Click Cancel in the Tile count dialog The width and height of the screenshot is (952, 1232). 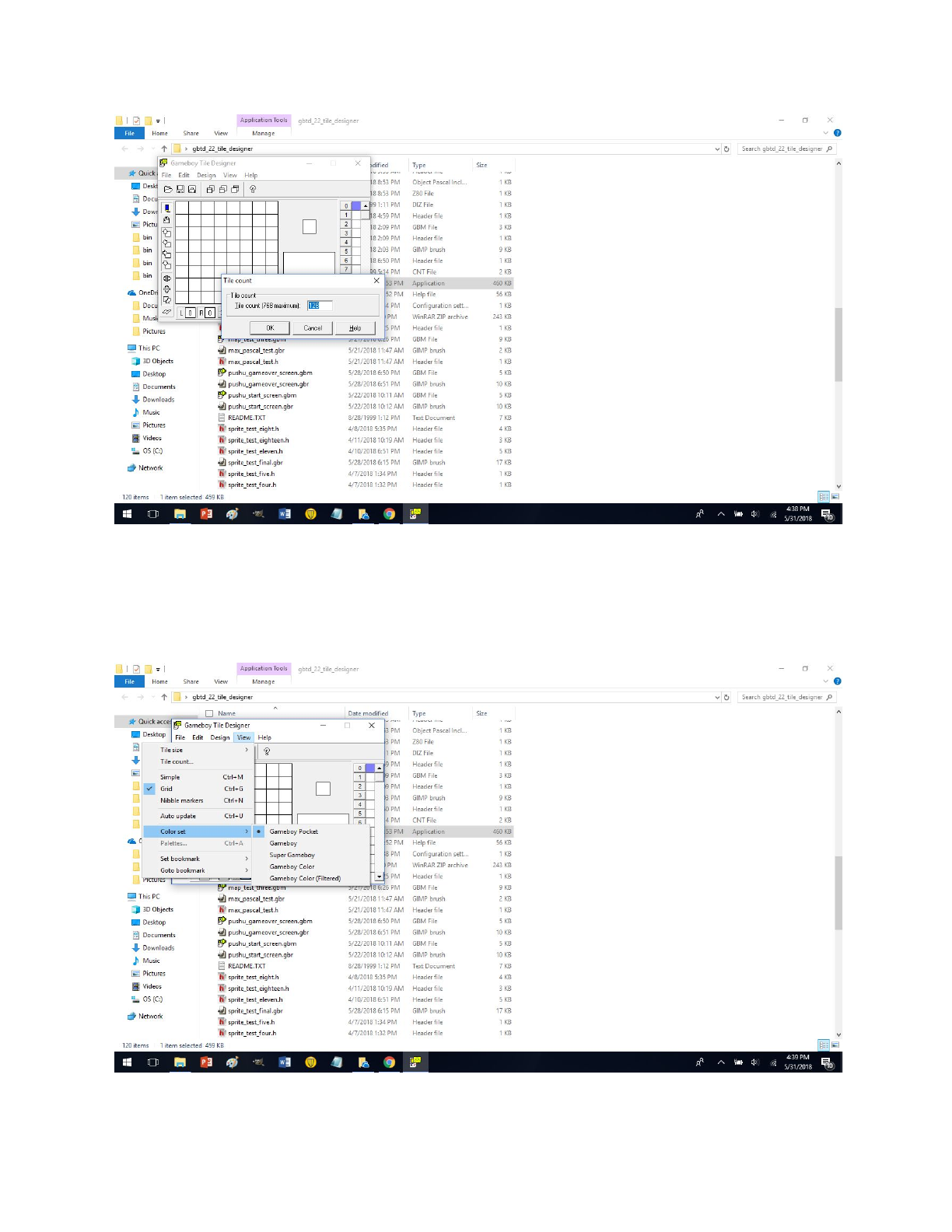pos(313,328)
